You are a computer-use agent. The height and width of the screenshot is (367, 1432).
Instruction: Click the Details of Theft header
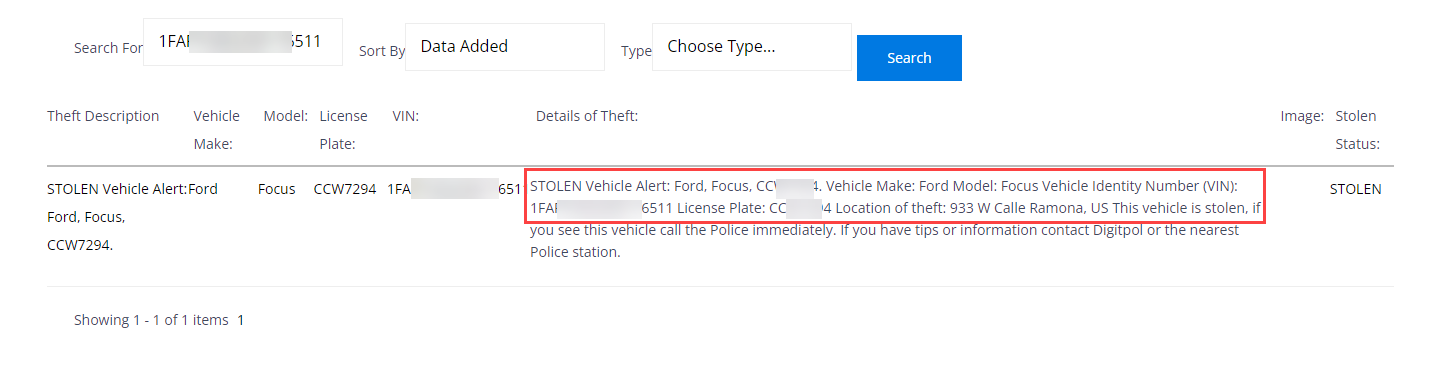pos(587,116)
